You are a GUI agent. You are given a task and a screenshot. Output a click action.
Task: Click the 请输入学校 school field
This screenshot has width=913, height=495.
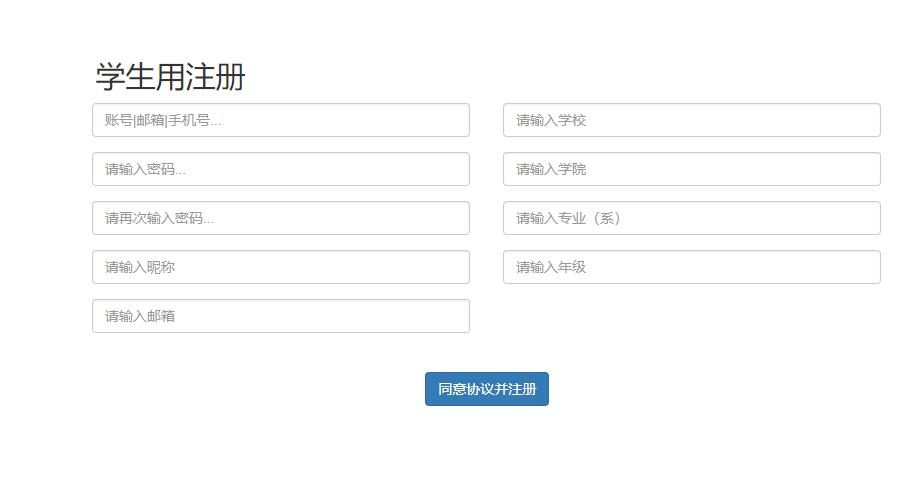[x=691, y=120]
